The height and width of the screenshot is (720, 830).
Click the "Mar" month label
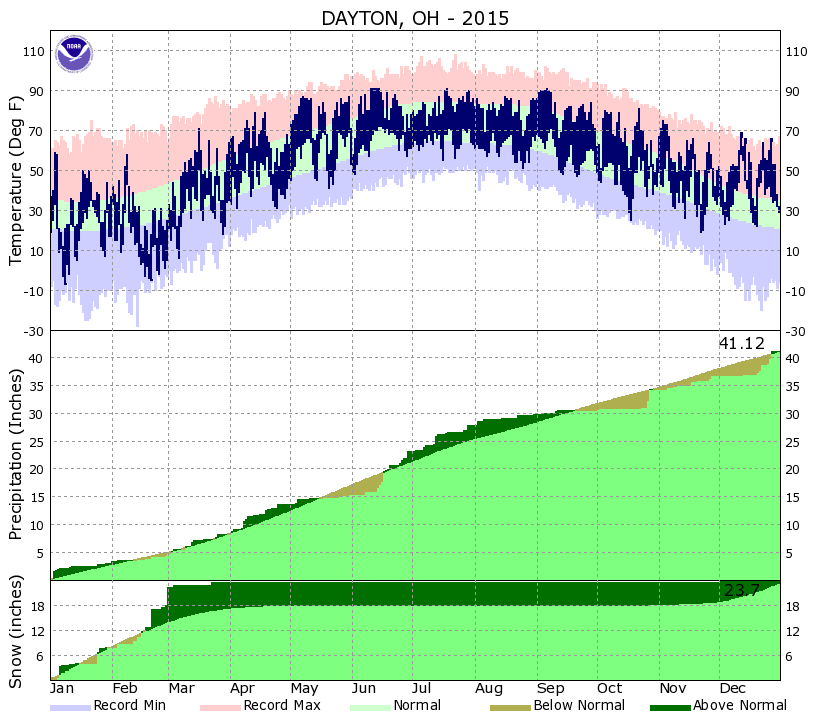point(182,688)
